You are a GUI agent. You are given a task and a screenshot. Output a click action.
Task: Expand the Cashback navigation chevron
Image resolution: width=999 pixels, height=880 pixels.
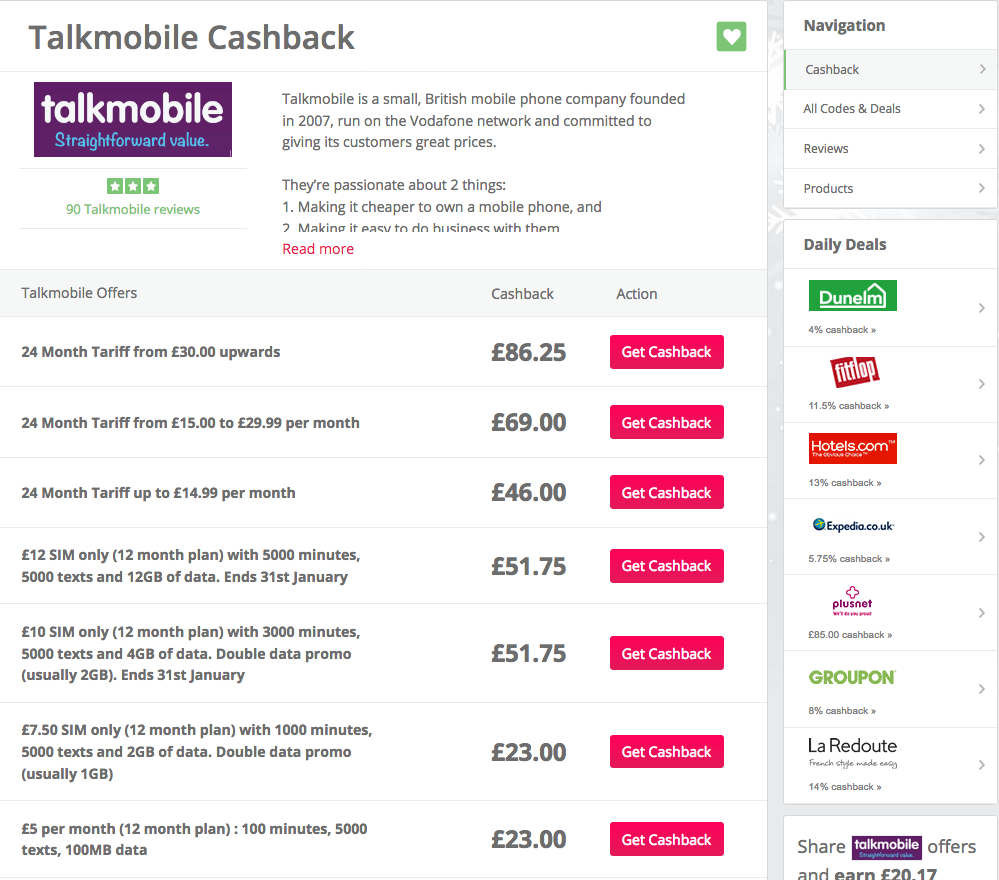(x=982, y=70)
